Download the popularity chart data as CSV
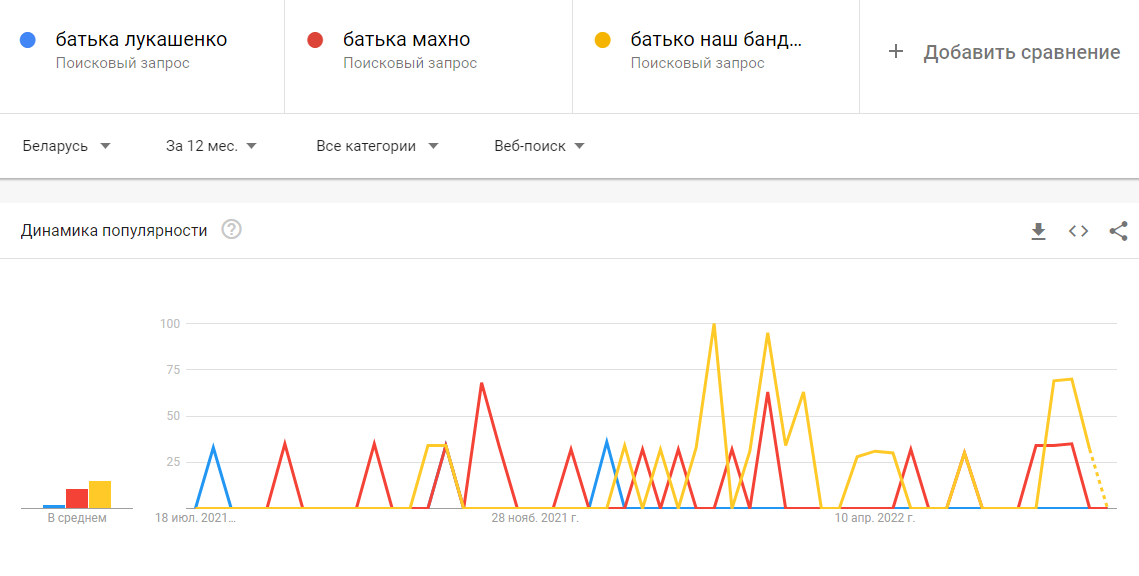Image resolution: width=1139 pixels, height=576 pixels. (1038, 231)
